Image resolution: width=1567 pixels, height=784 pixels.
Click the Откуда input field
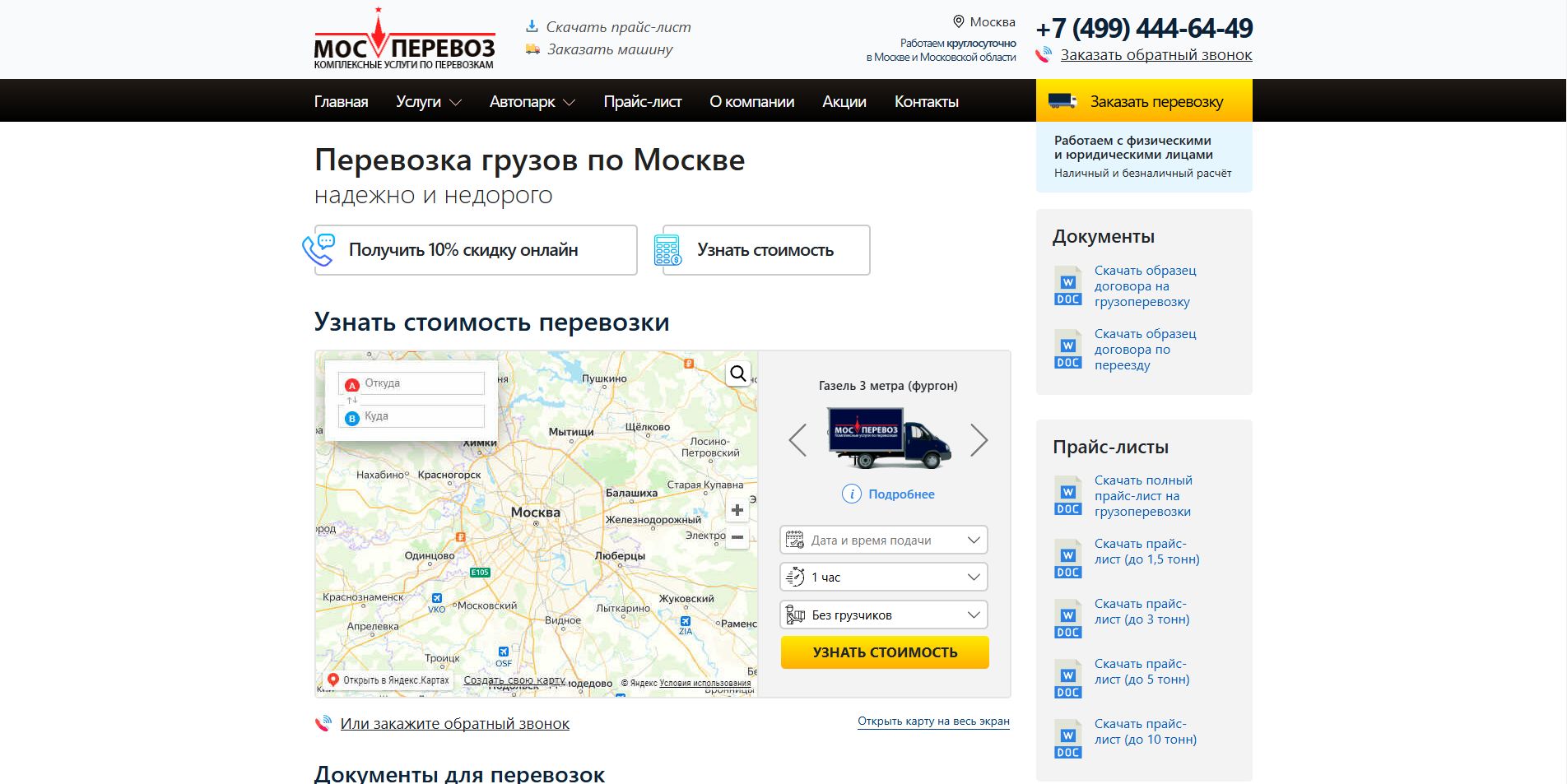coord(412,383)
